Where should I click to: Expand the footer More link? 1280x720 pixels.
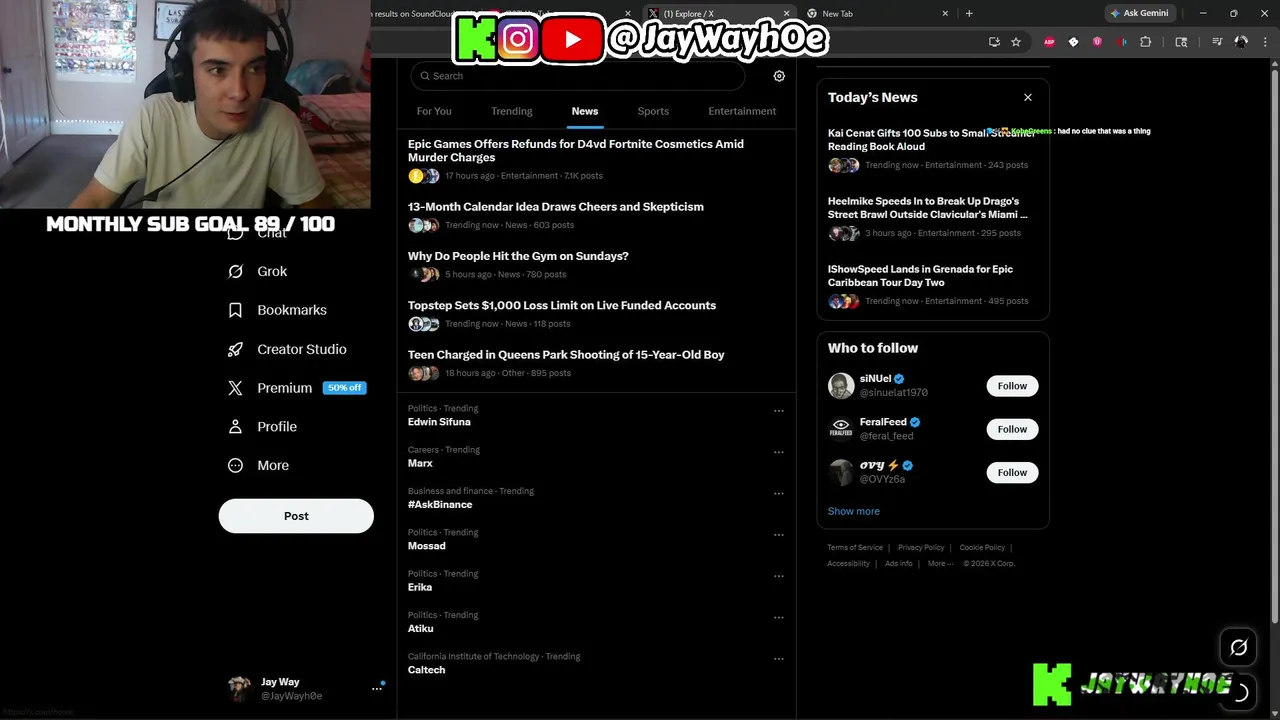tap(939, 563)
